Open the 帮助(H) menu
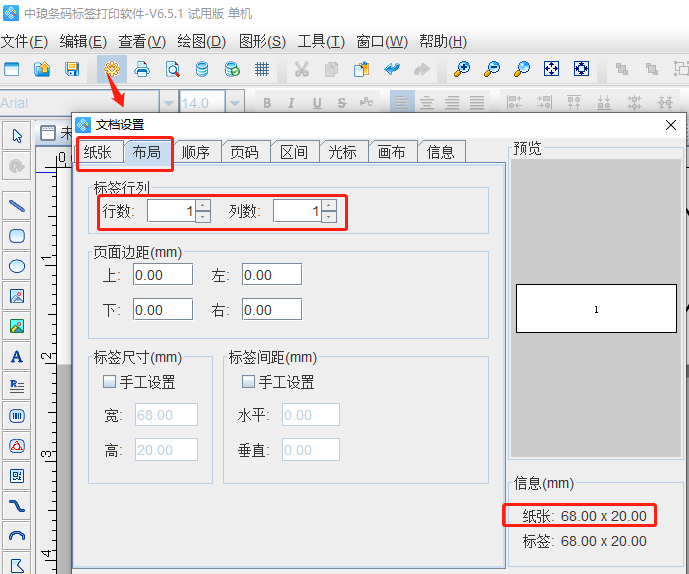Screen dimensions: 689x574 [443, 42]
